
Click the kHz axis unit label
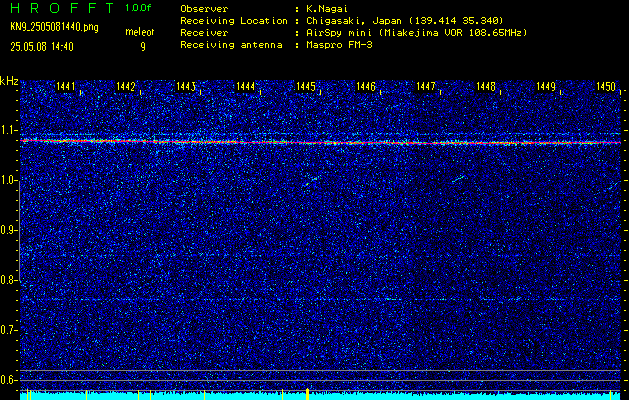(9, 81)
